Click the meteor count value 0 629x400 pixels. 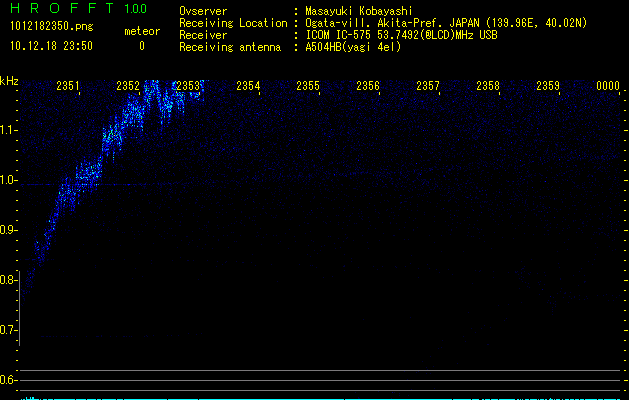point(142,46)
